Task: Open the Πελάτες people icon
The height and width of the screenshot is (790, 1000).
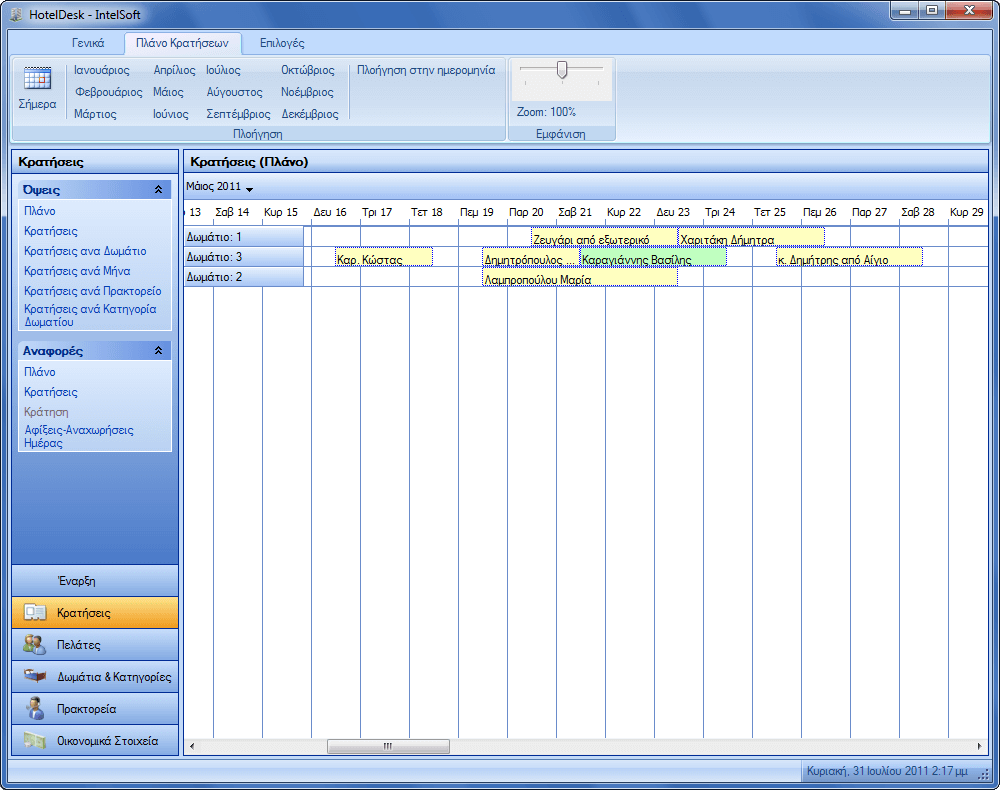Action: pyautogui.click(x=35, y=645)
